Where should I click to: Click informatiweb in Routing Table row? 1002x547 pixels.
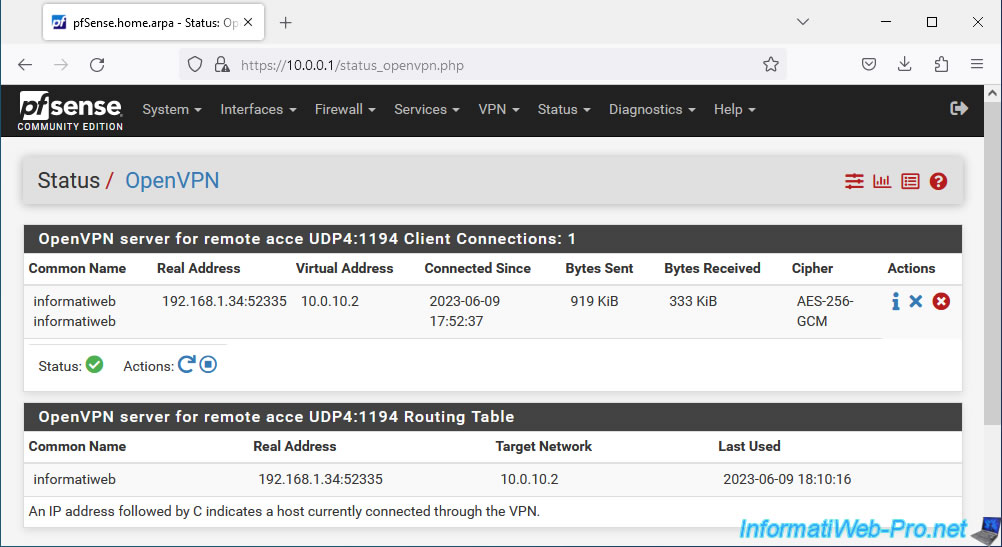coord(74,479)
